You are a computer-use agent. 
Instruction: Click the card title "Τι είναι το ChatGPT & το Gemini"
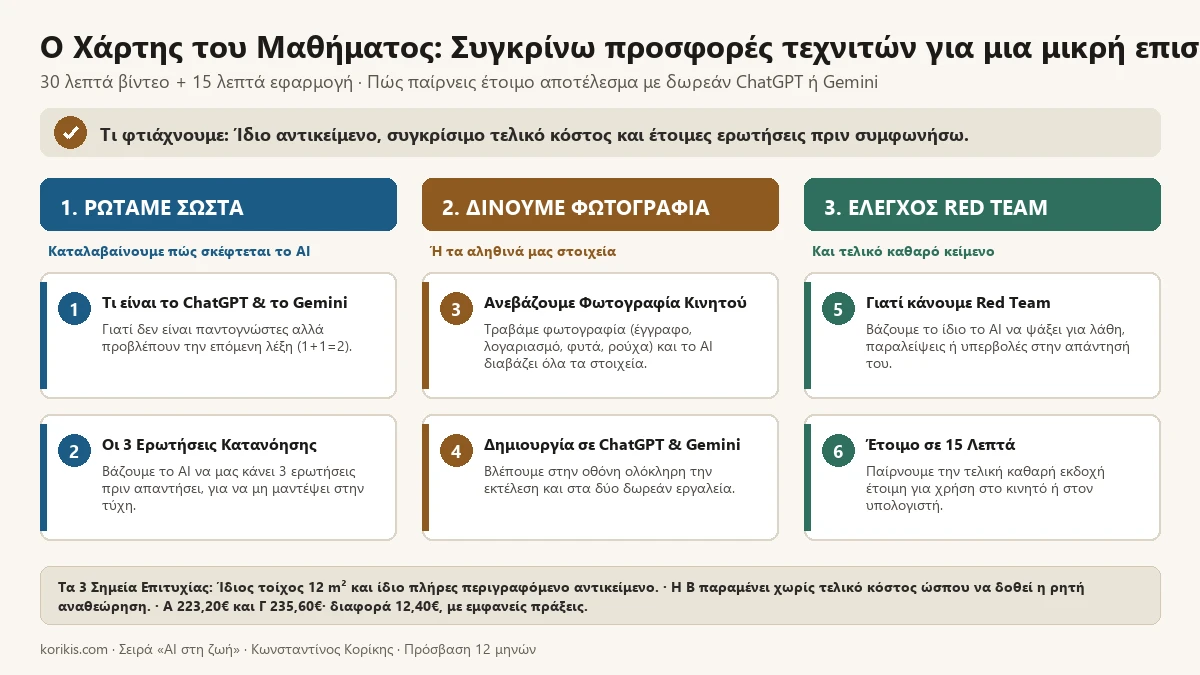point(225,303)
